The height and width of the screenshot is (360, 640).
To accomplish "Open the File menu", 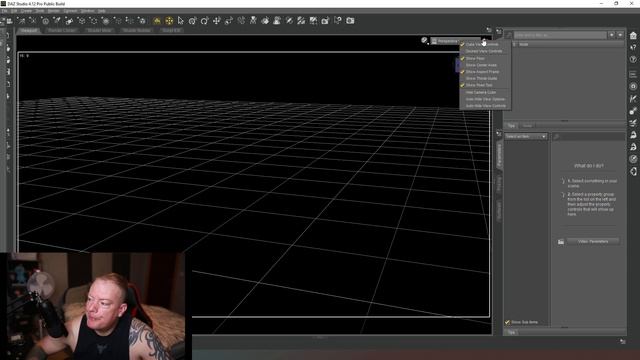I will point(4,11).
